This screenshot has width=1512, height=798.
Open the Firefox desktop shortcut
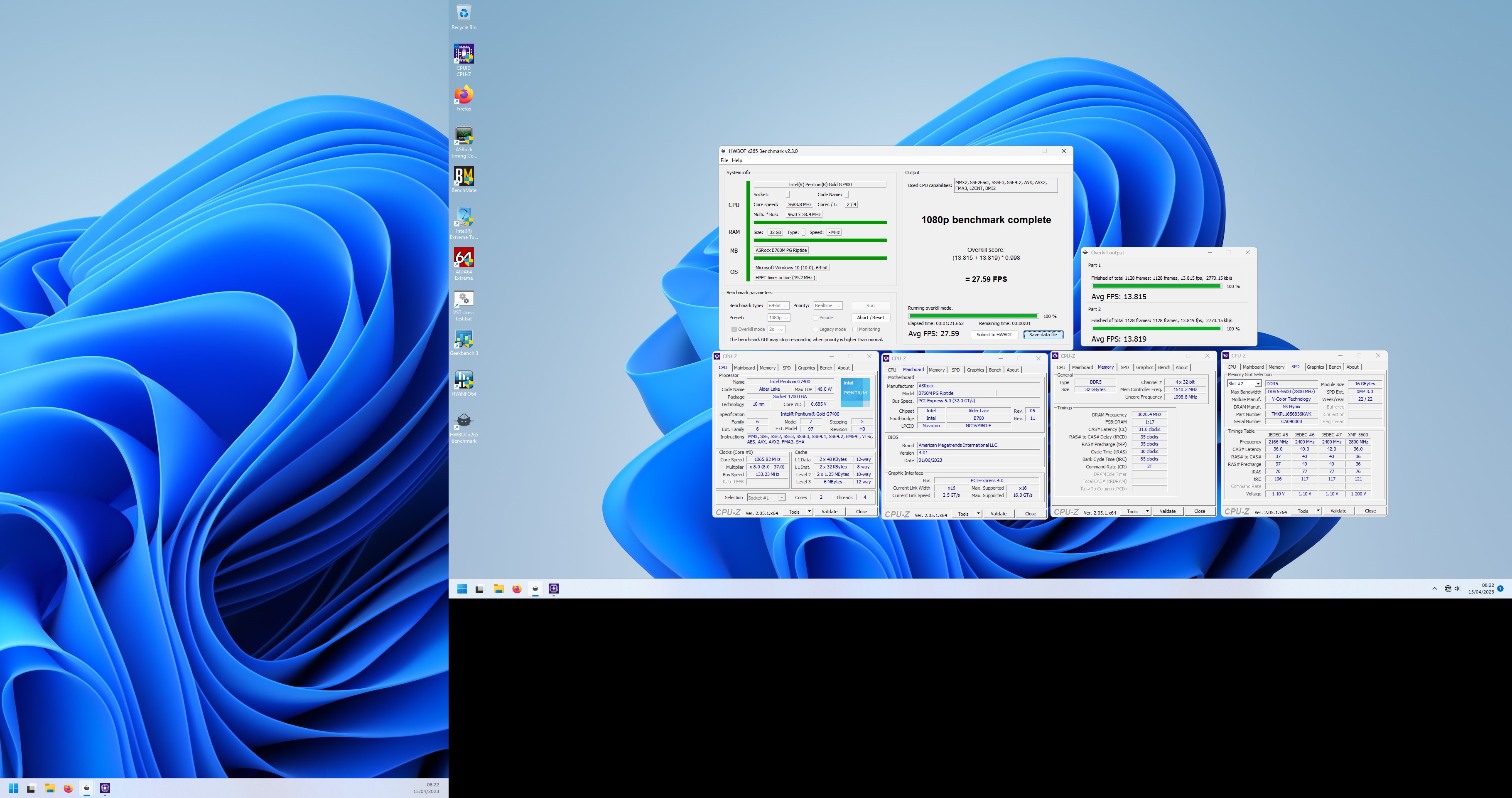[x=464, y=99]
